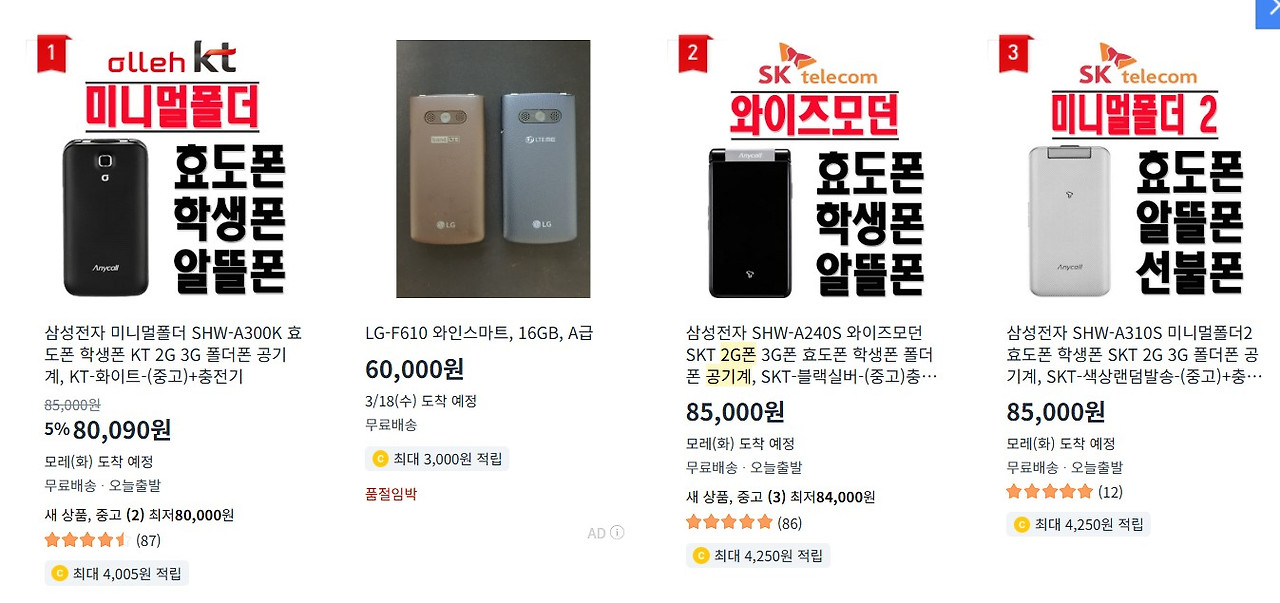Click the rank 1 red ribbon badge
This screenshot has width=1280, height=603.
[x=54, y=53]
